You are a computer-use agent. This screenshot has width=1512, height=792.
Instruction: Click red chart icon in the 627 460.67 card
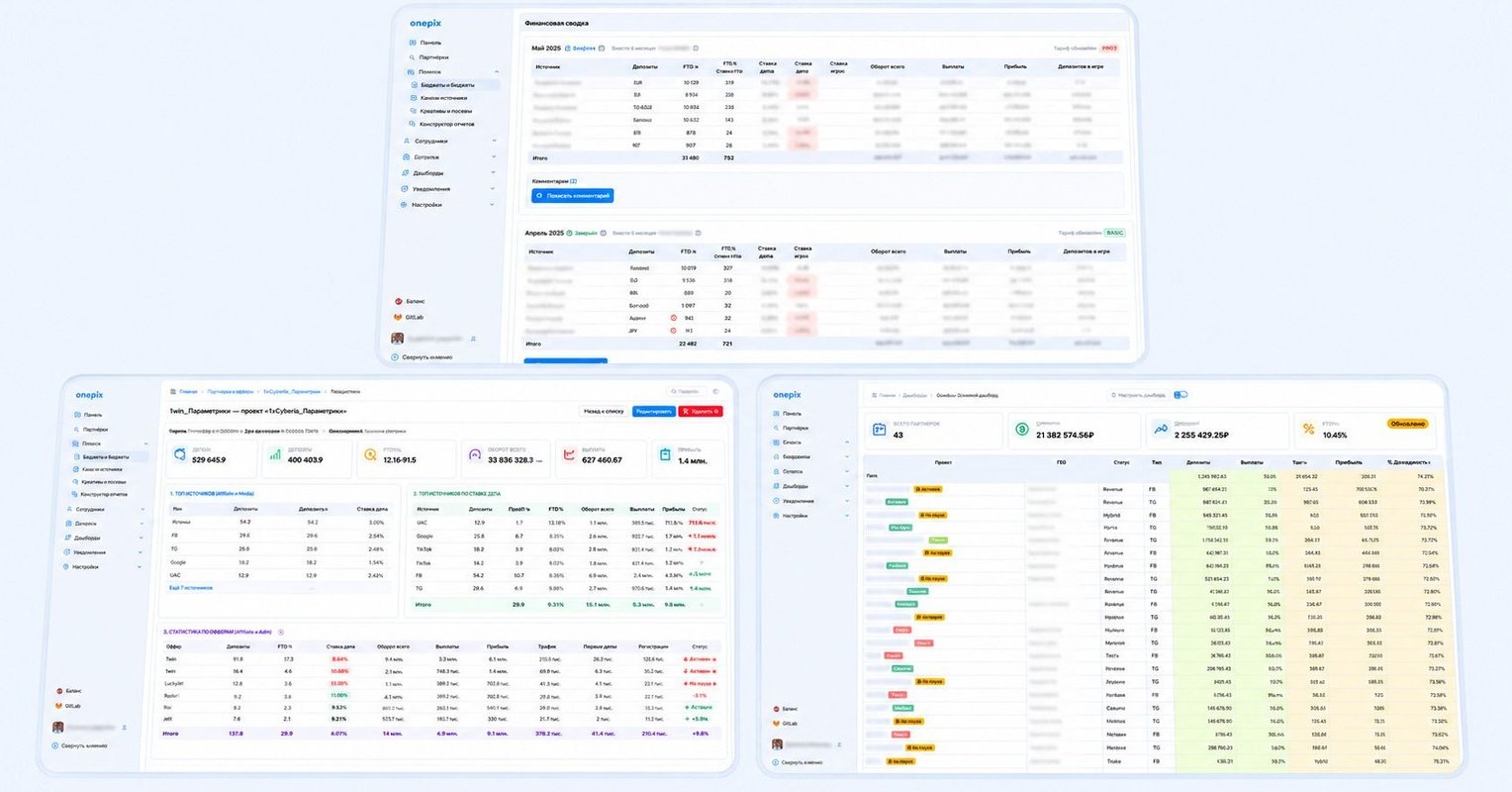570,455
